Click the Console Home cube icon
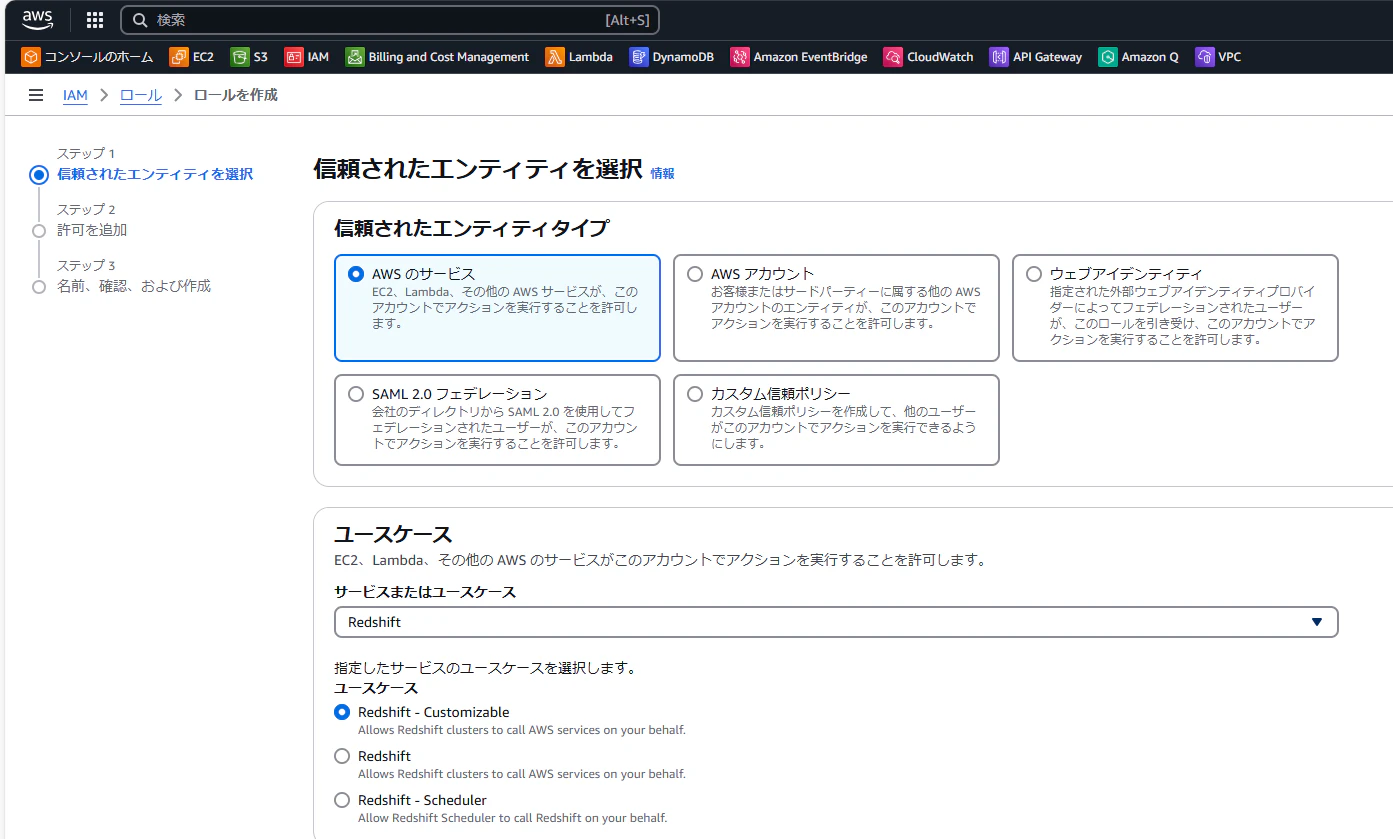Viewport: 1393px width, 839px height. [31, 57]
